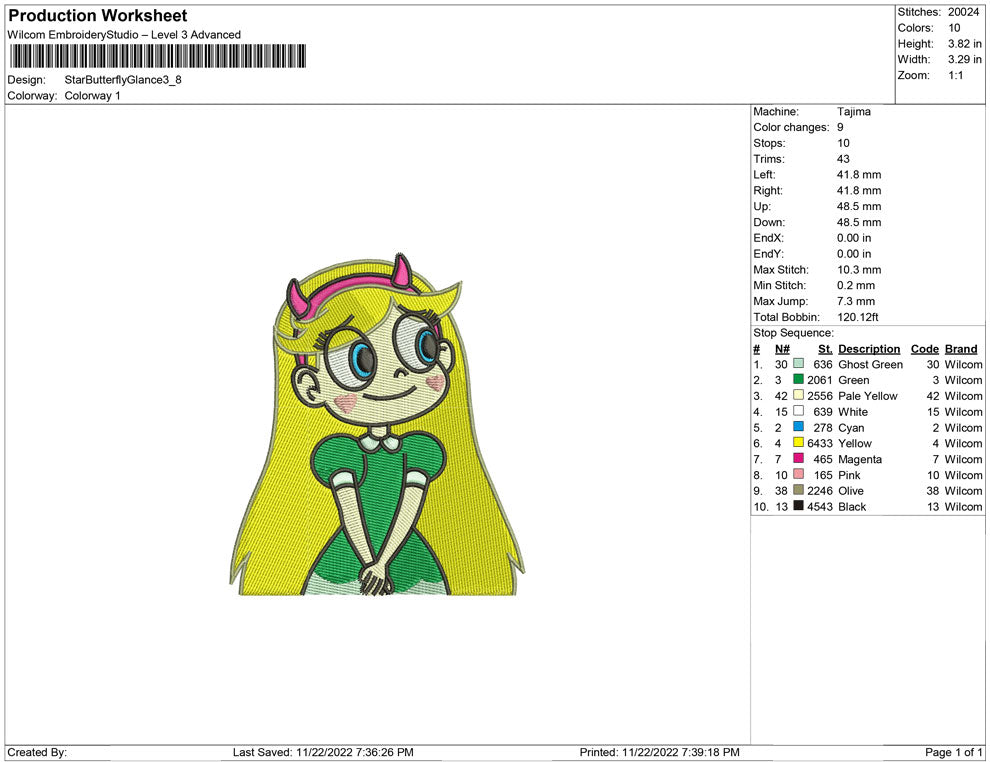Click the Height value '3.82 in'
The height and width of the screenshot is (762, 990).
coord(965,44)
